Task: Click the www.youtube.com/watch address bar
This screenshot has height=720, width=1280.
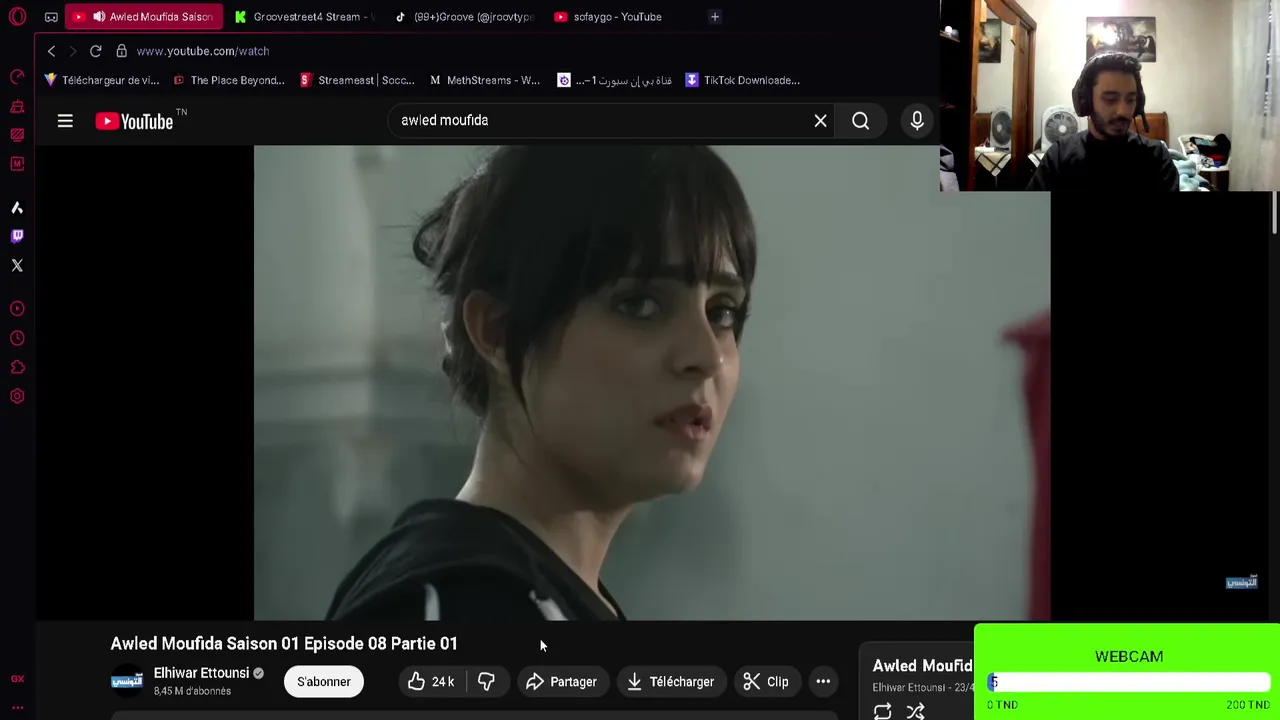Action: click(203, 51)
